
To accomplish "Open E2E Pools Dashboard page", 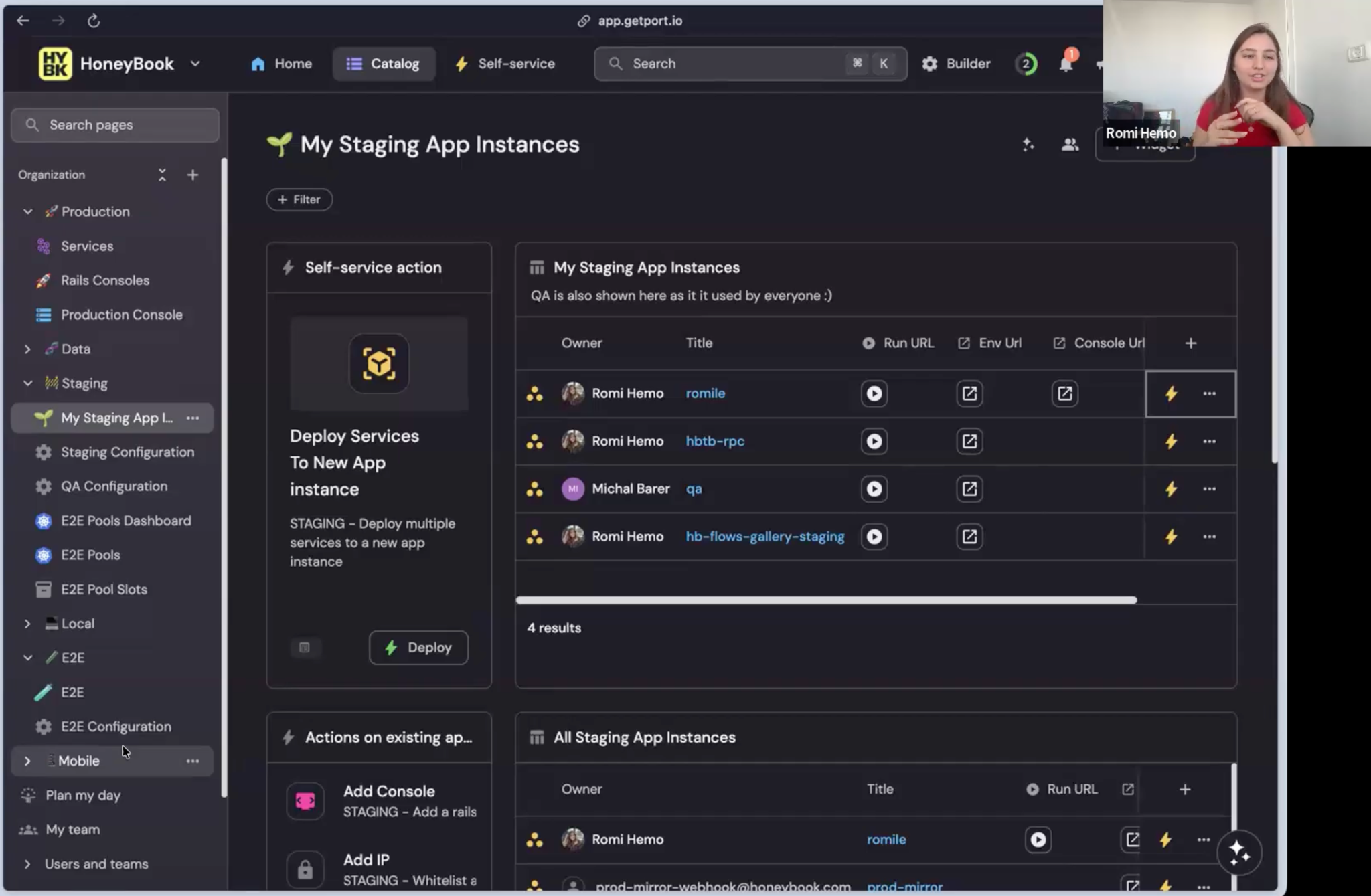I will 126,521.
